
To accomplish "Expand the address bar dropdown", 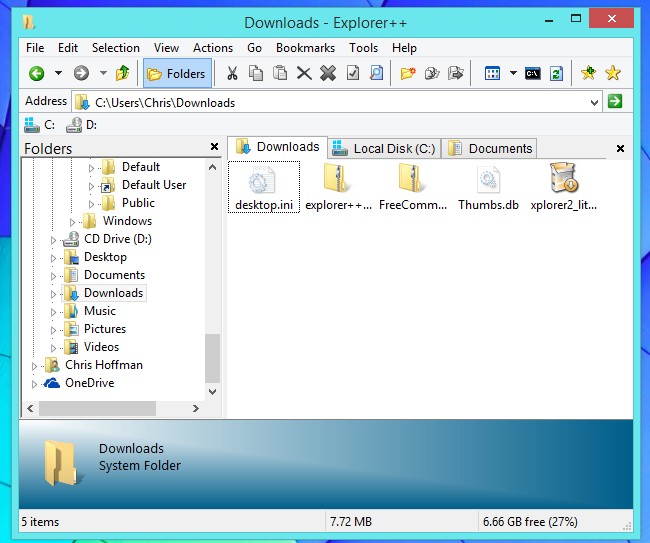I will pos(594,102).
